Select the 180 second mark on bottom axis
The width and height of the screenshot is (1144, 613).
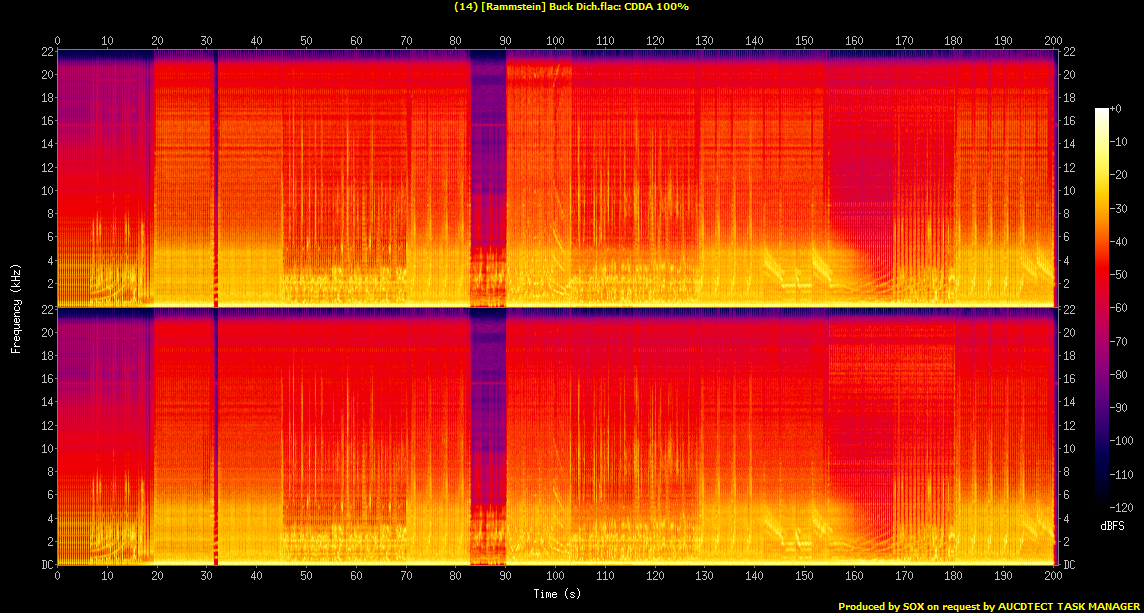click(x=954, y=577)
